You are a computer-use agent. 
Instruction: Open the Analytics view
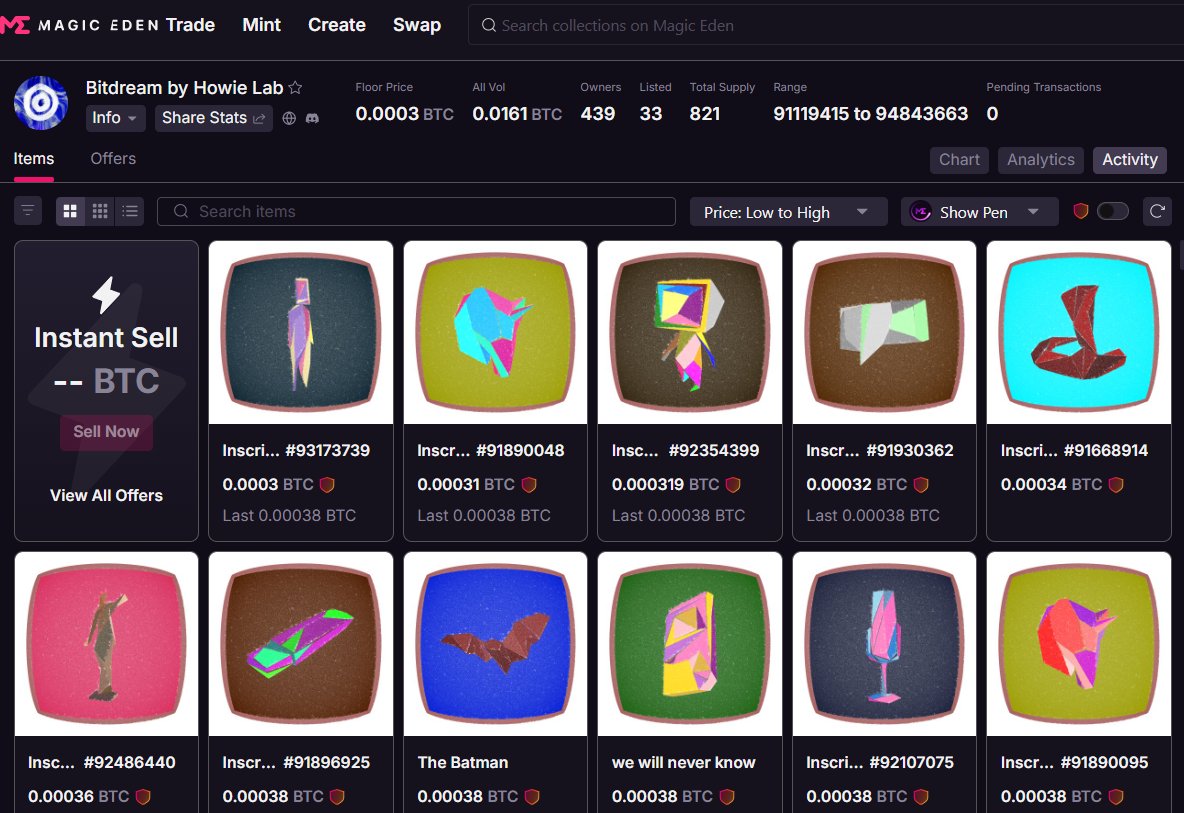1041,160
